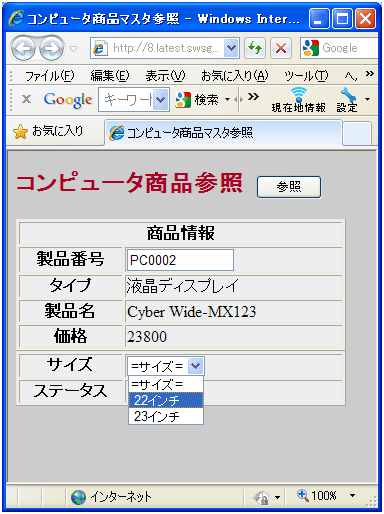Open the ツール(T) menu

pos(306,76)
